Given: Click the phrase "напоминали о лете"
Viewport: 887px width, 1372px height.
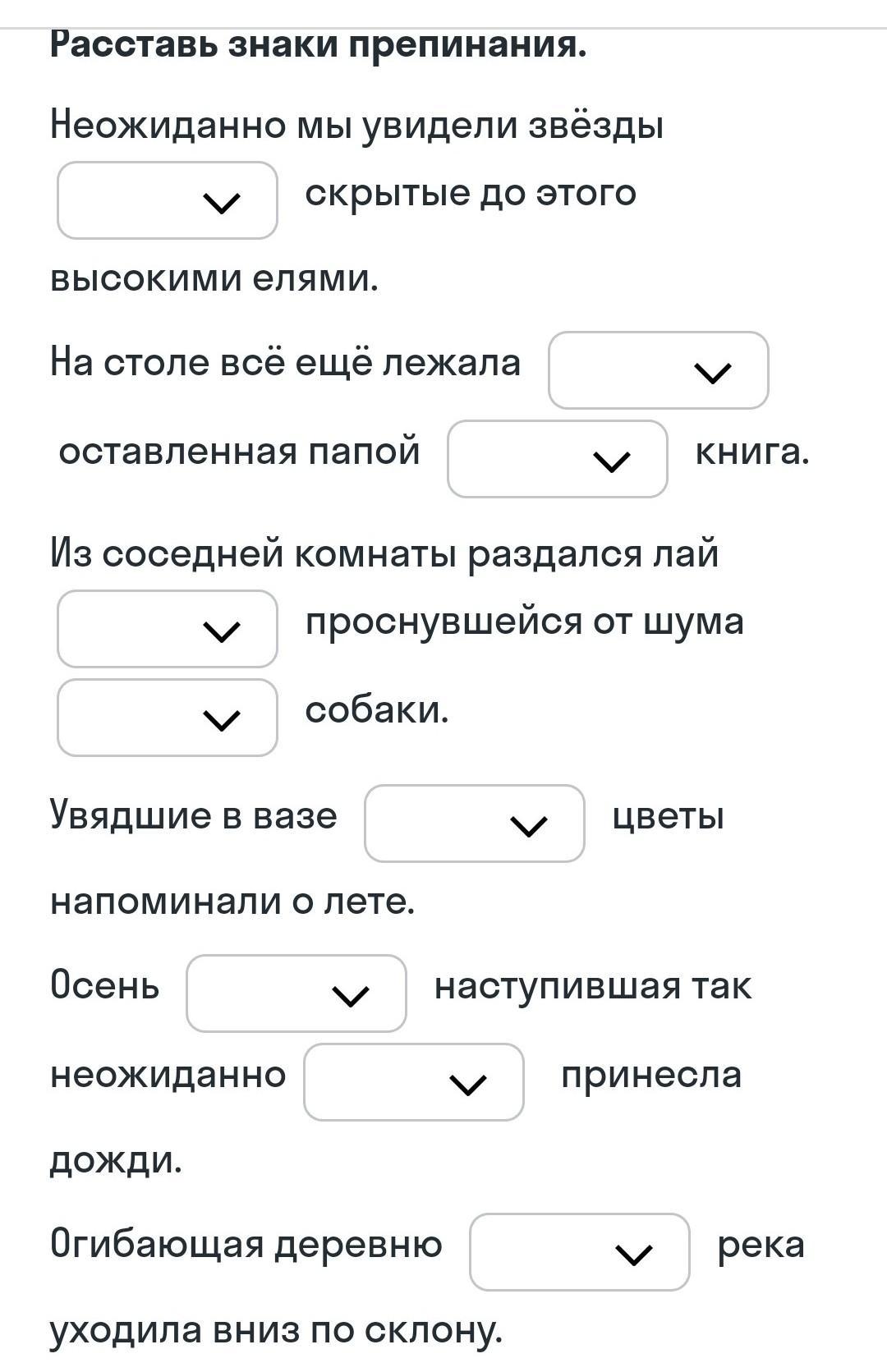Looking at the screenshot, I should 232,902.
